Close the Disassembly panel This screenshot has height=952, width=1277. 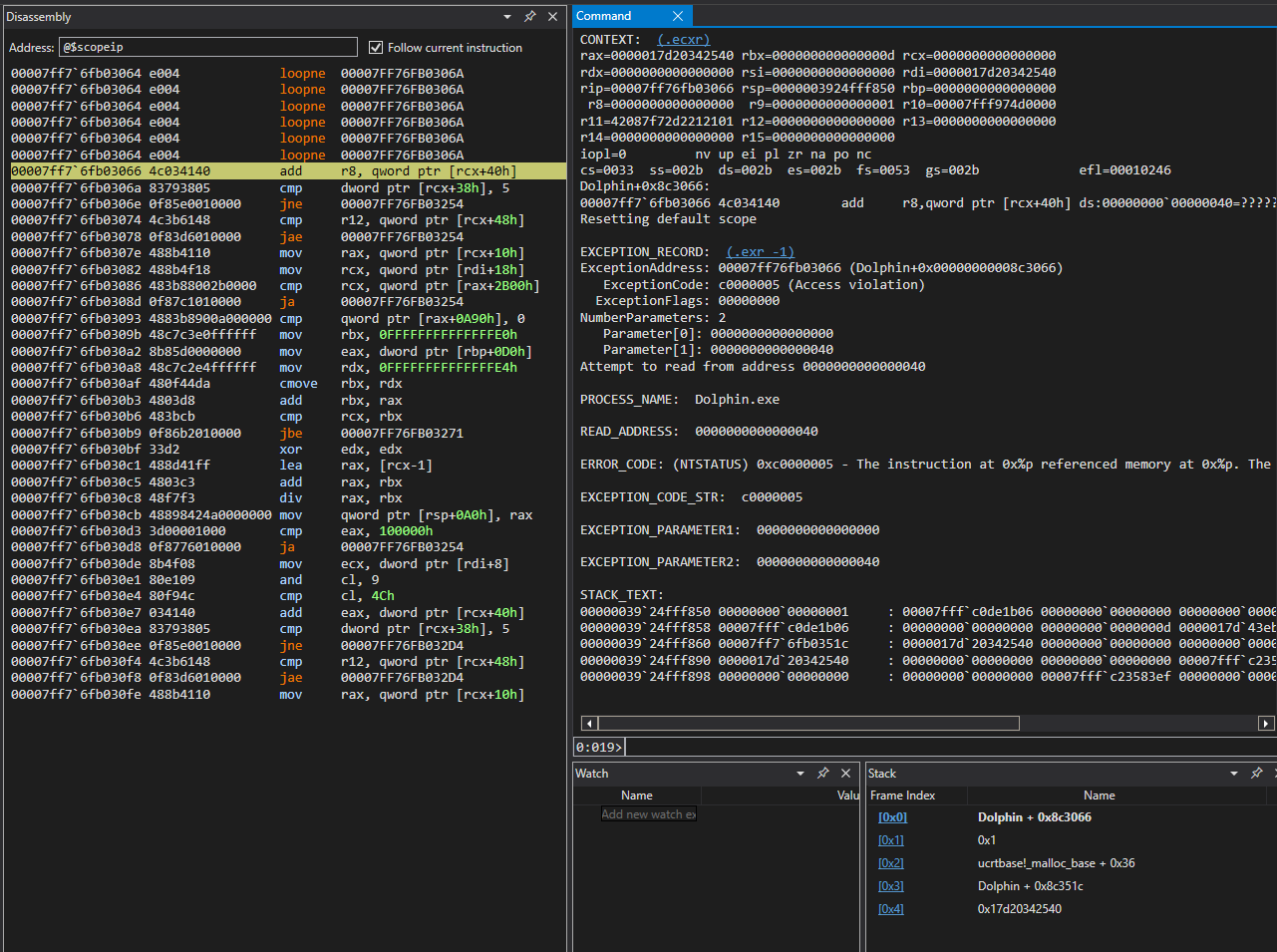(552, 17)
